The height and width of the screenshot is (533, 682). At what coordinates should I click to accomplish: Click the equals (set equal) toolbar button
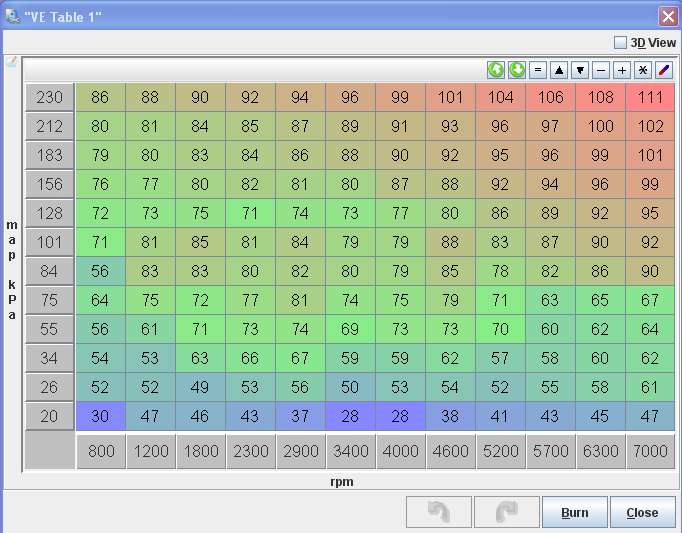[x=538, y=70]
